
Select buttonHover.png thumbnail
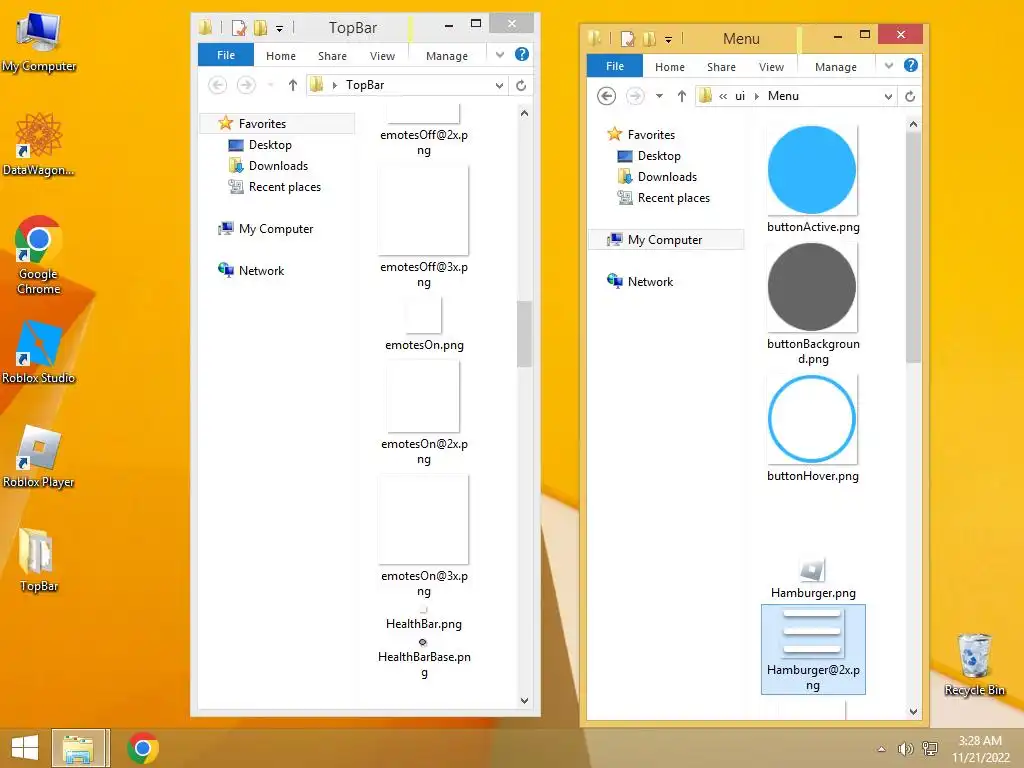point(812,419)
